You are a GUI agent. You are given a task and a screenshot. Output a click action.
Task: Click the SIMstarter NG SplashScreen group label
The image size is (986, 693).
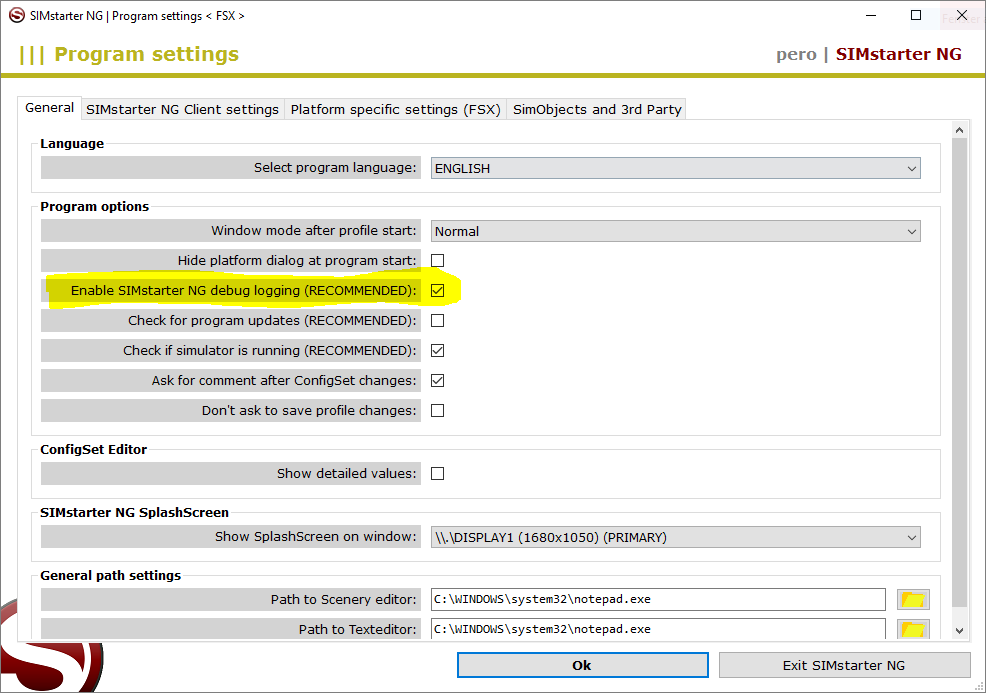tap(135, 513)
